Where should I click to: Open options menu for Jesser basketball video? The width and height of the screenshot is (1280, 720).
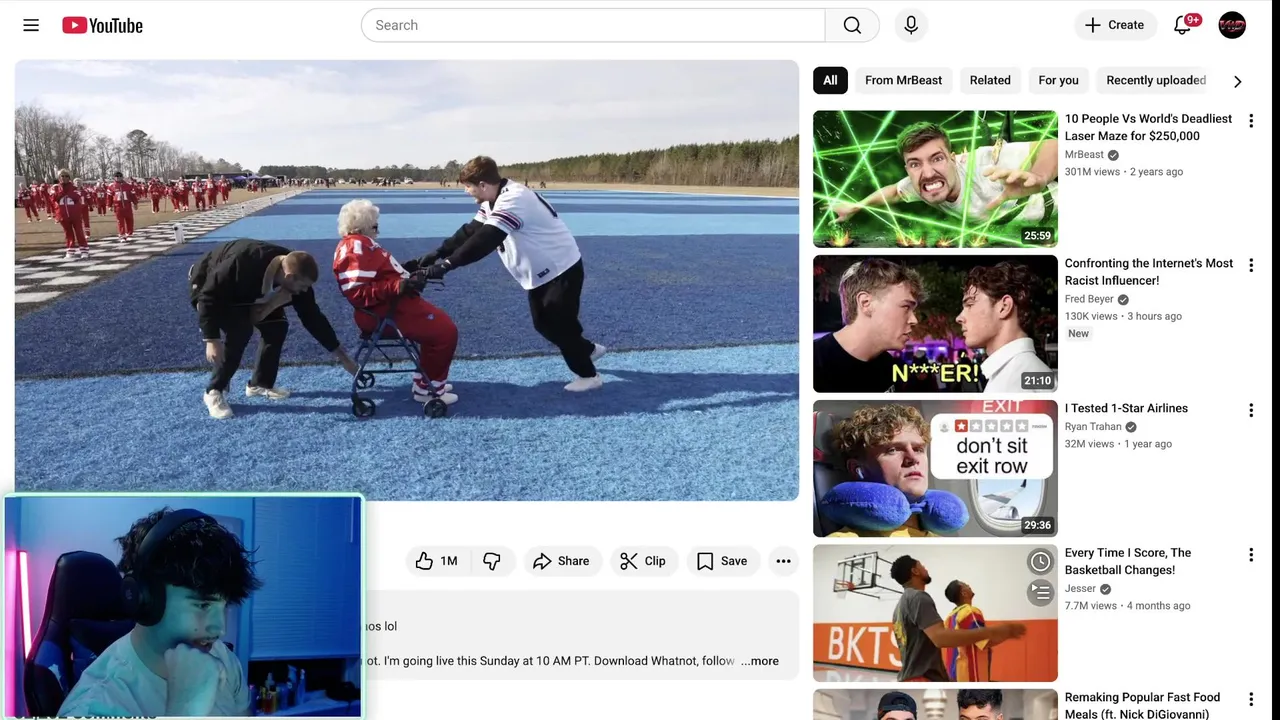[1251, 555]
